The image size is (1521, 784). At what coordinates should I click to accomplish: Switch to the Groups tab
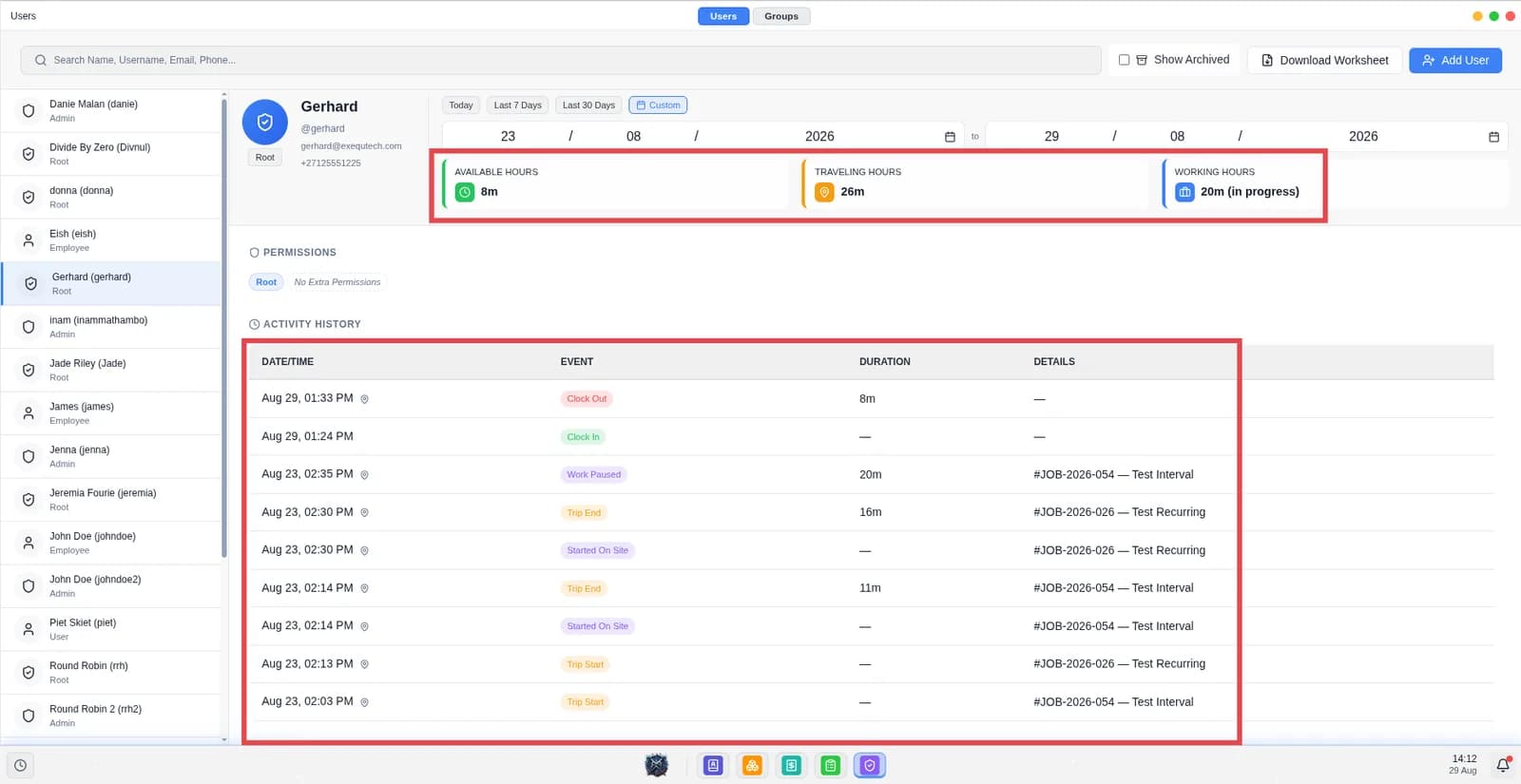(781, 16)
